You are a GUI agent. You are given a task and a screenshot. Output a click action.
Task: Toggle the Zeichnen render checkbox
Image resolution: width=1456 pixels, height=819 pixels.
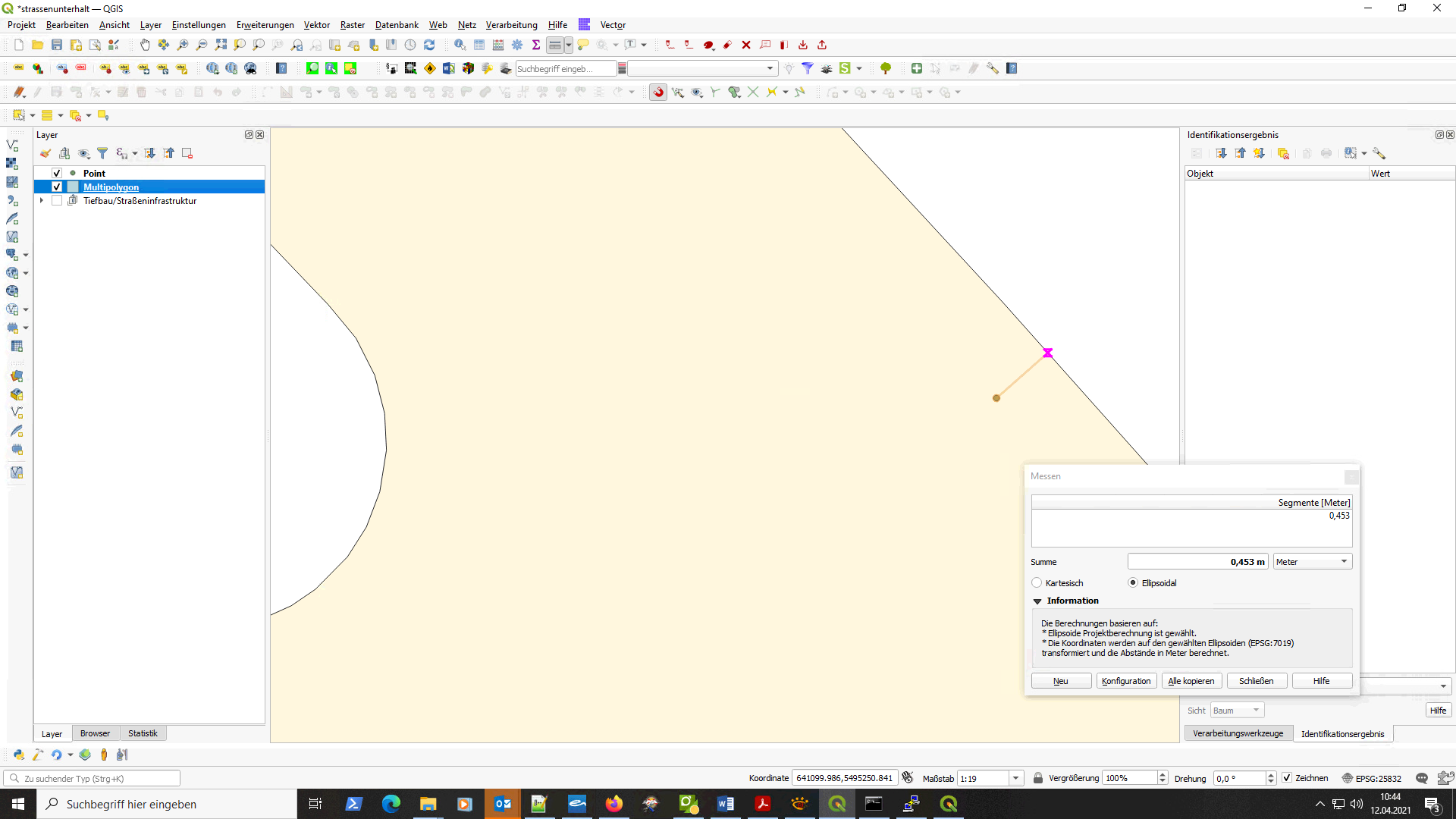1287,778
